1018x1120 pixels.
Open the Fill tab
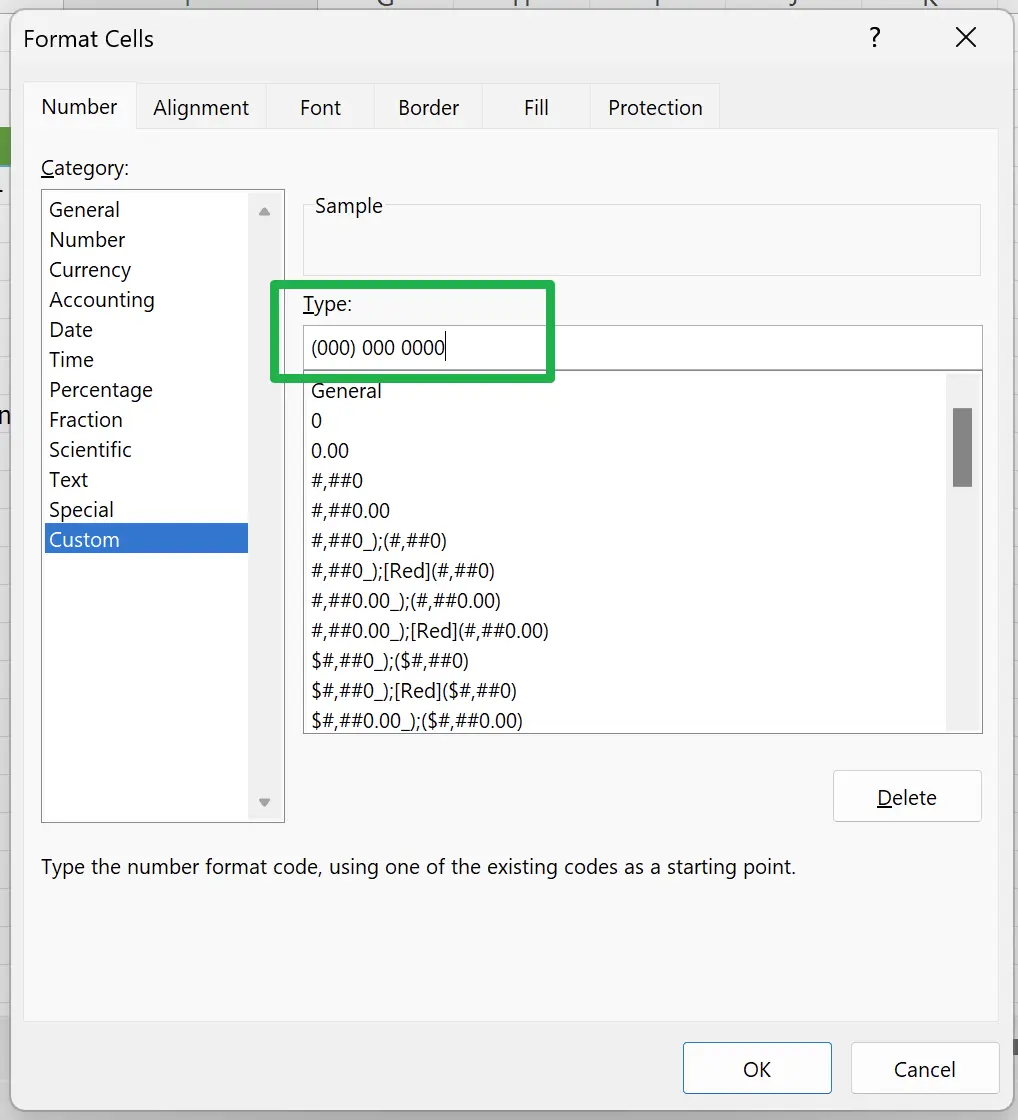[x=536, y=108]
